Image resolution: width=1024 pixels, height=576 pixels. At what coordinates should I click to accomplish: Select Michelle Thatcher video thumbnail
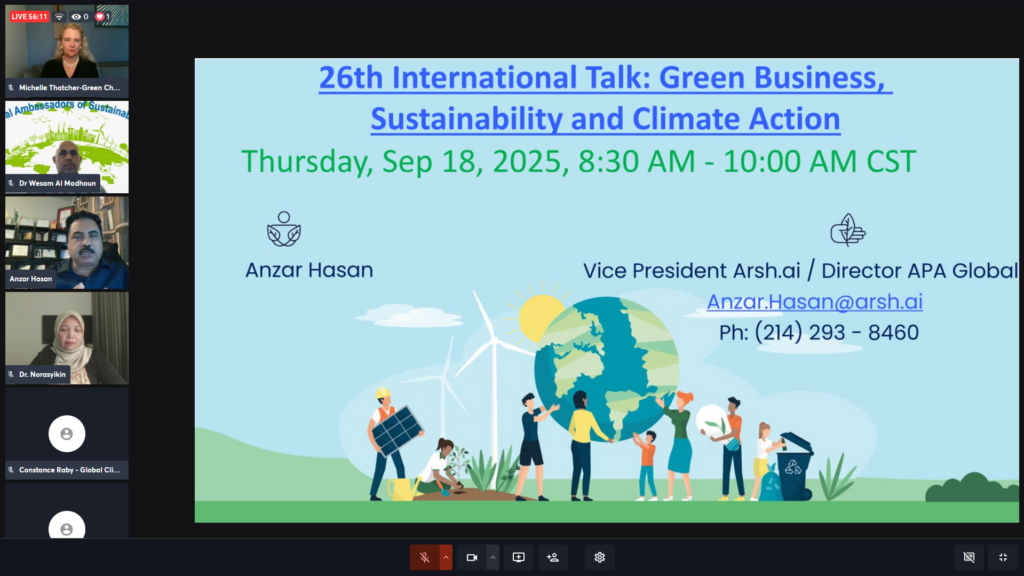tap(67, 52)
